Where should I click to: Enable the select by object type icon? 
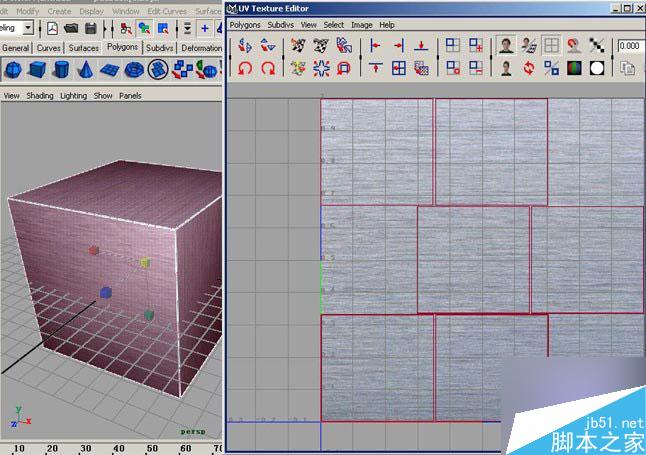pyautogui.click(x=144, y=28)
